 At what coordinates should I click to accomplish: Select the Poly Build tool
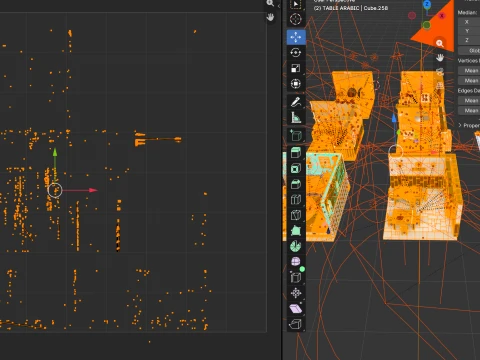click(x=296, y=231)
